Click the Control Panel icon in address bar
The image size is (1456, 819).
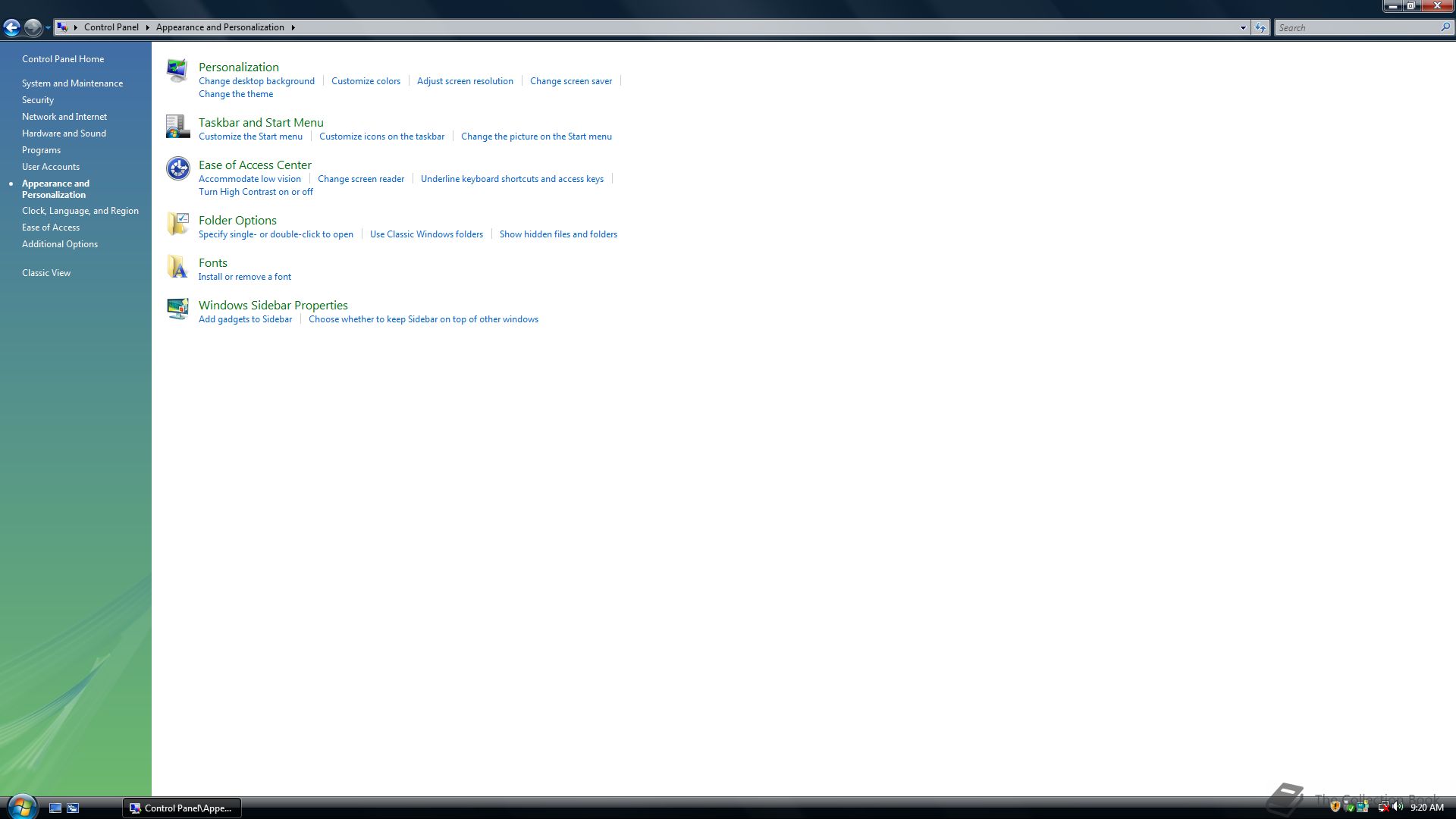63,27
